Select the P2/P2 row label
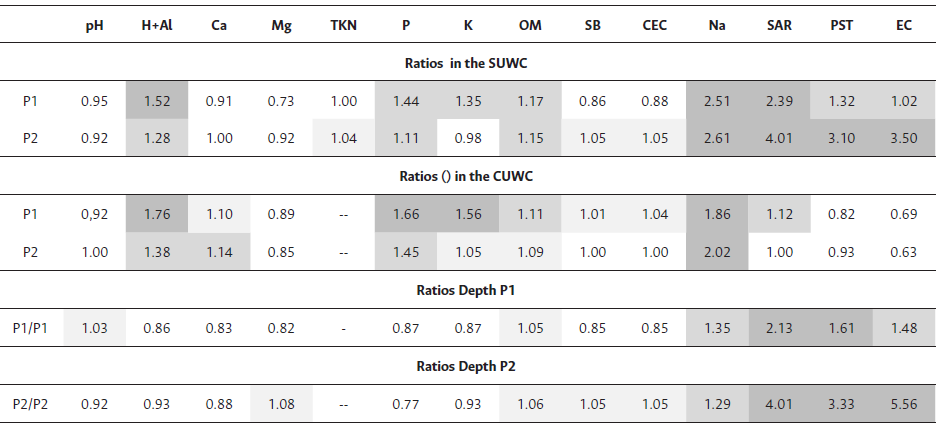The width and height of the screenshot is (938, 429). [32, 404]
